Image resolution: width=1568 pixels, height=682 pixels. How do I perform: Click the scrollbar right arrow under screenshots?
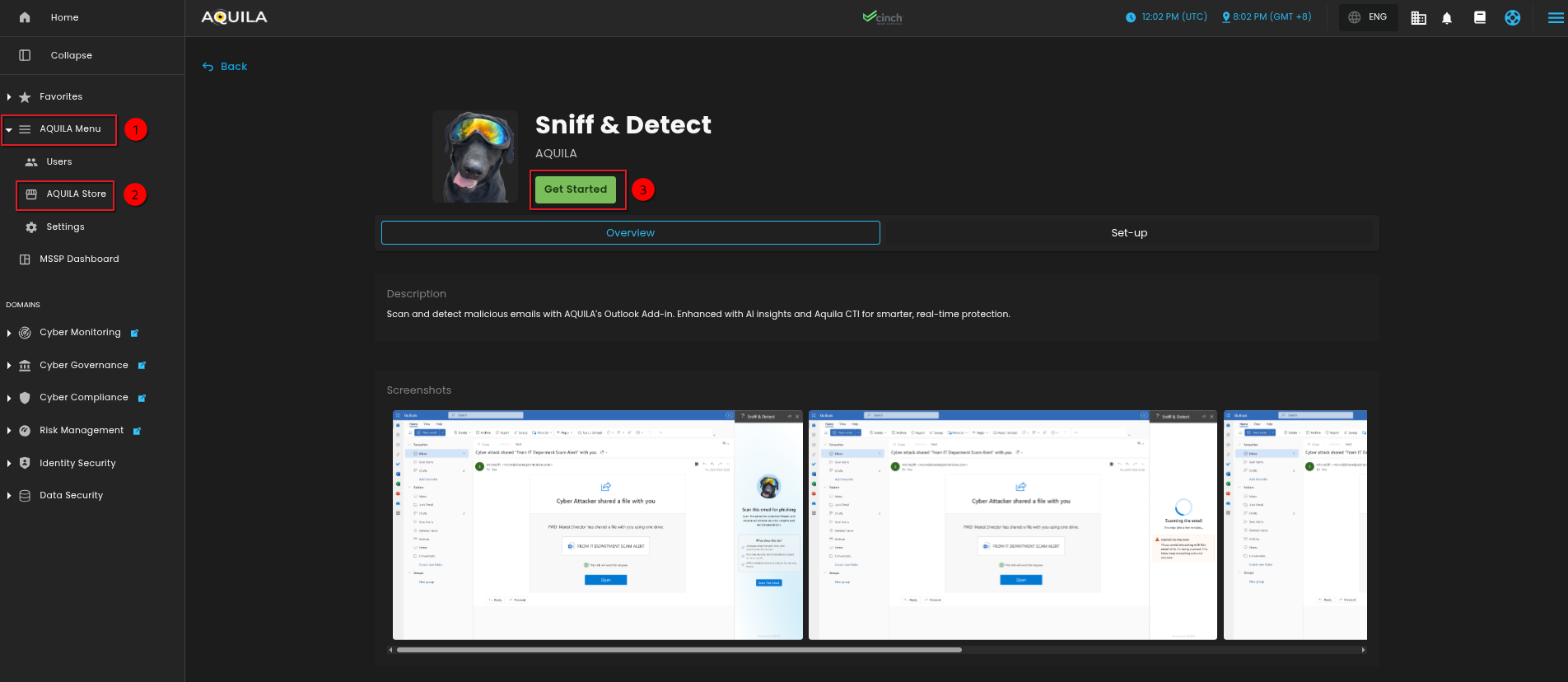click(x=1364, y=650)
